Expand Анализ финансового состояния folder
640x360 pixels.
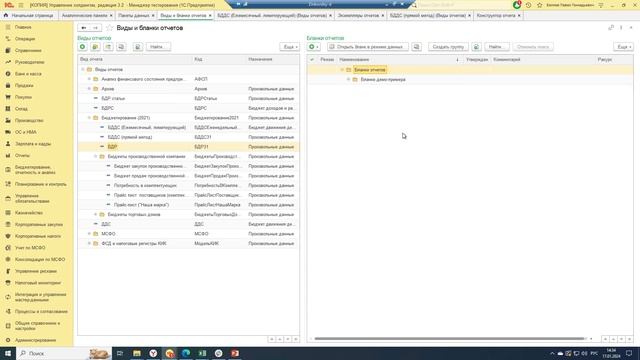pyautogui.click(x=89, y=79)
